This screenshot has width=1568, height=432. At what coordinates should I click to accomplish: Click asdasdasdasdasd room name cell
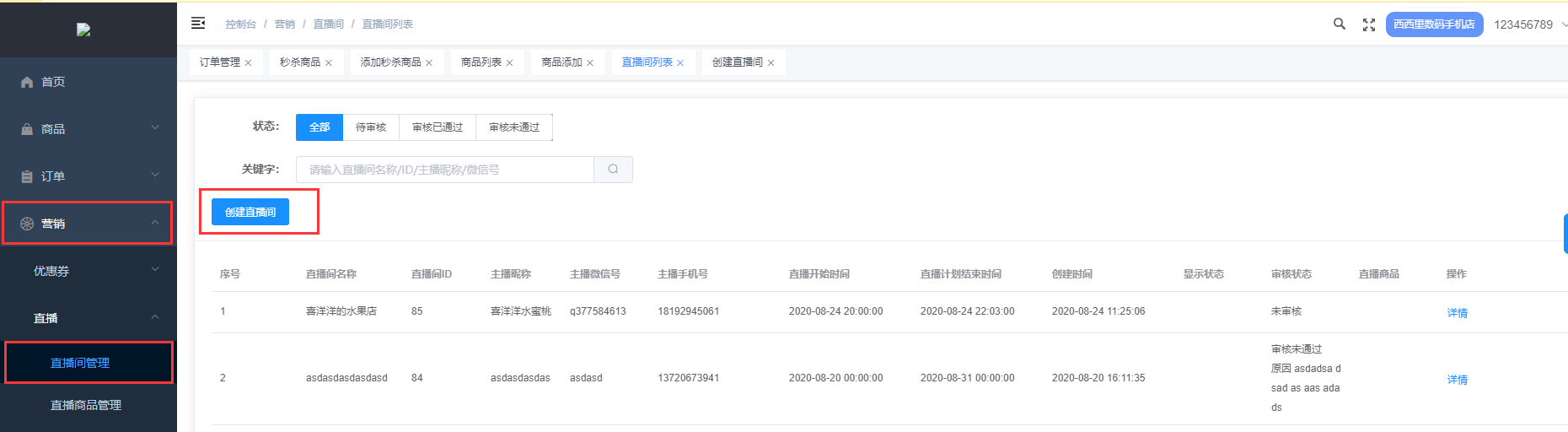pyautogui.click(x=346, y=378)
